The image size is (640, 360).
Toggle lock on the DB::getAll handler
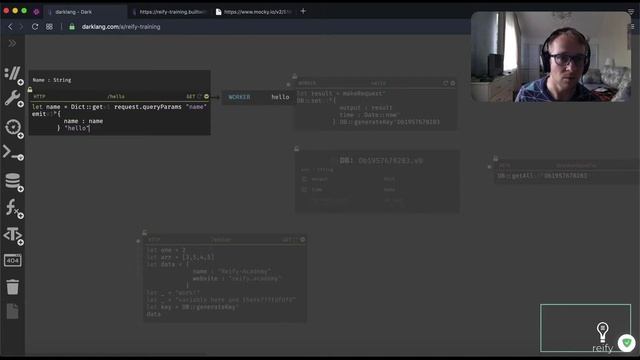point(495,158)
